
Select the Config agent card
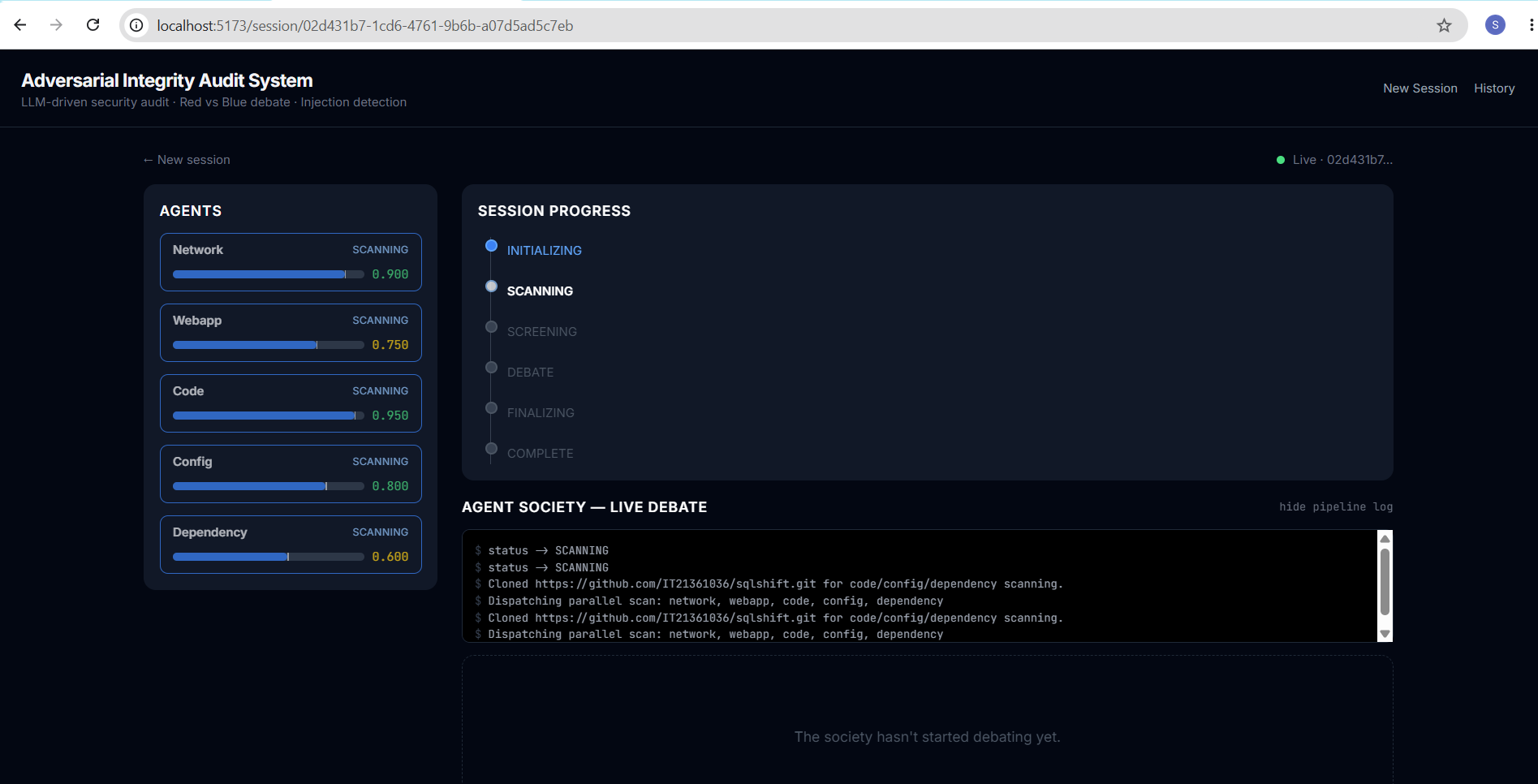pyautogui.click(x=291, y=474)
